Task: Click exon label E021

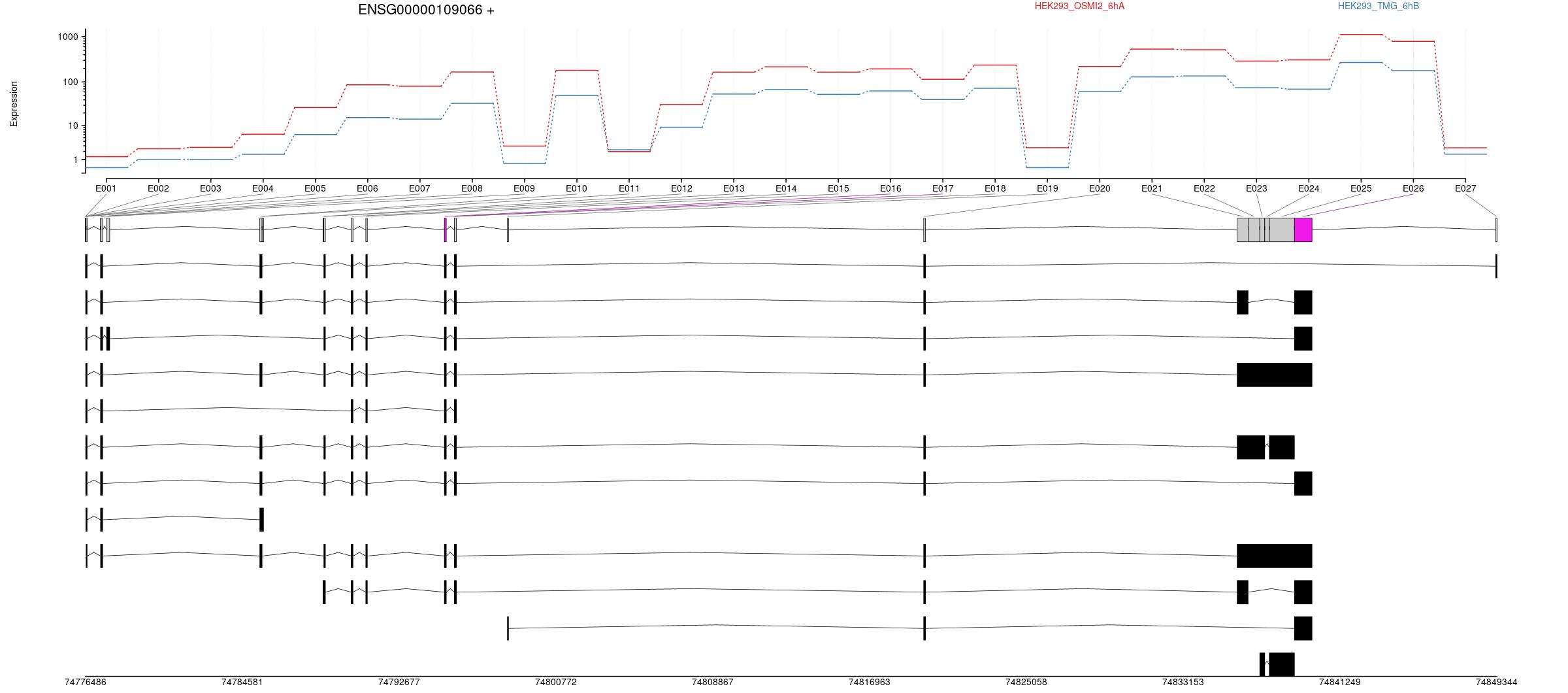Action: click(x=1152, y=188)
